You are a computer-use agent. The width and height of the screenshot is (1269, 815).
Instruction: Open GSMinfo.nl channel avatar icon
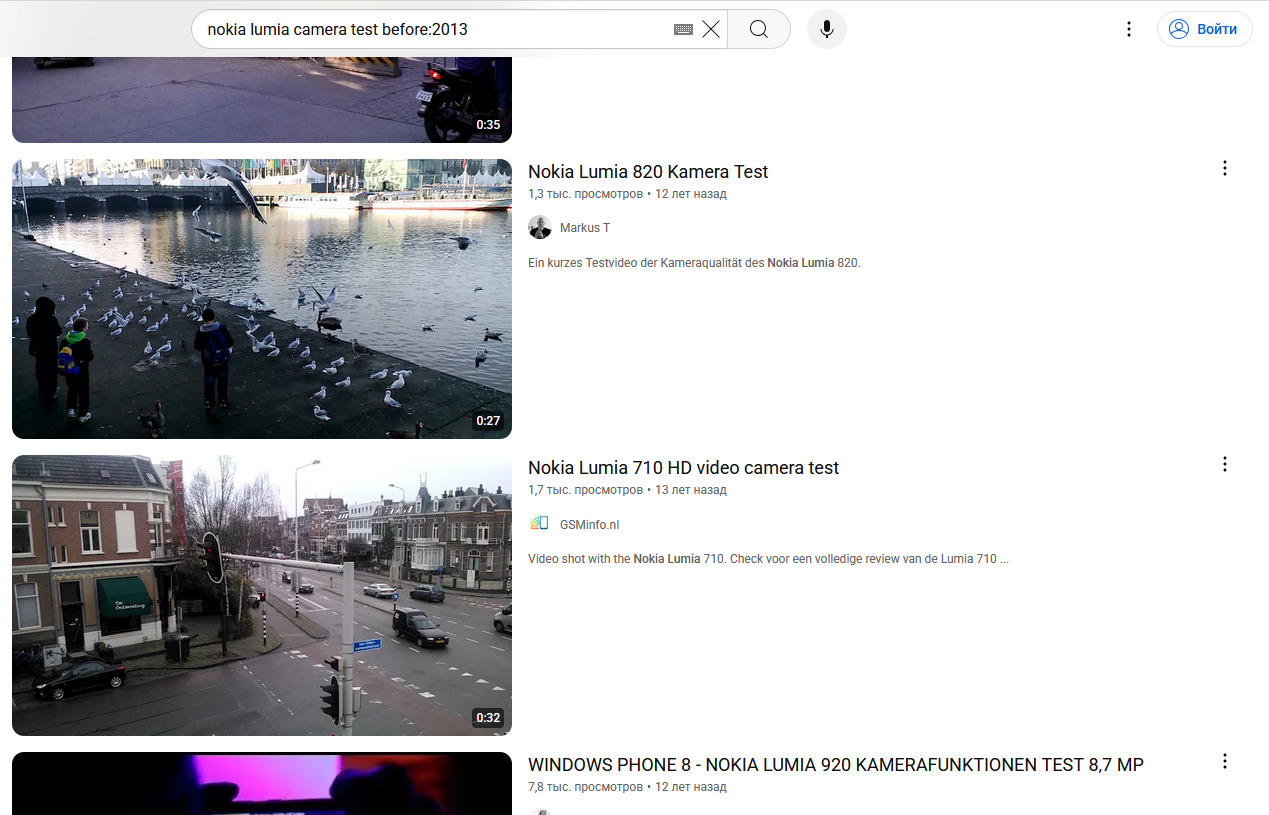[540, 524]
